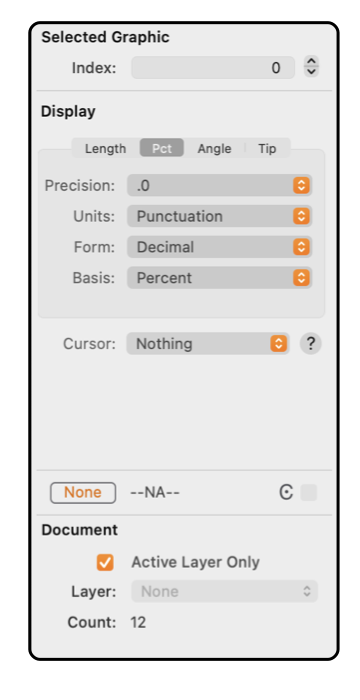
Task: Open the Cursor dropdown set to Nothing
Action: [x=208, y=344]
